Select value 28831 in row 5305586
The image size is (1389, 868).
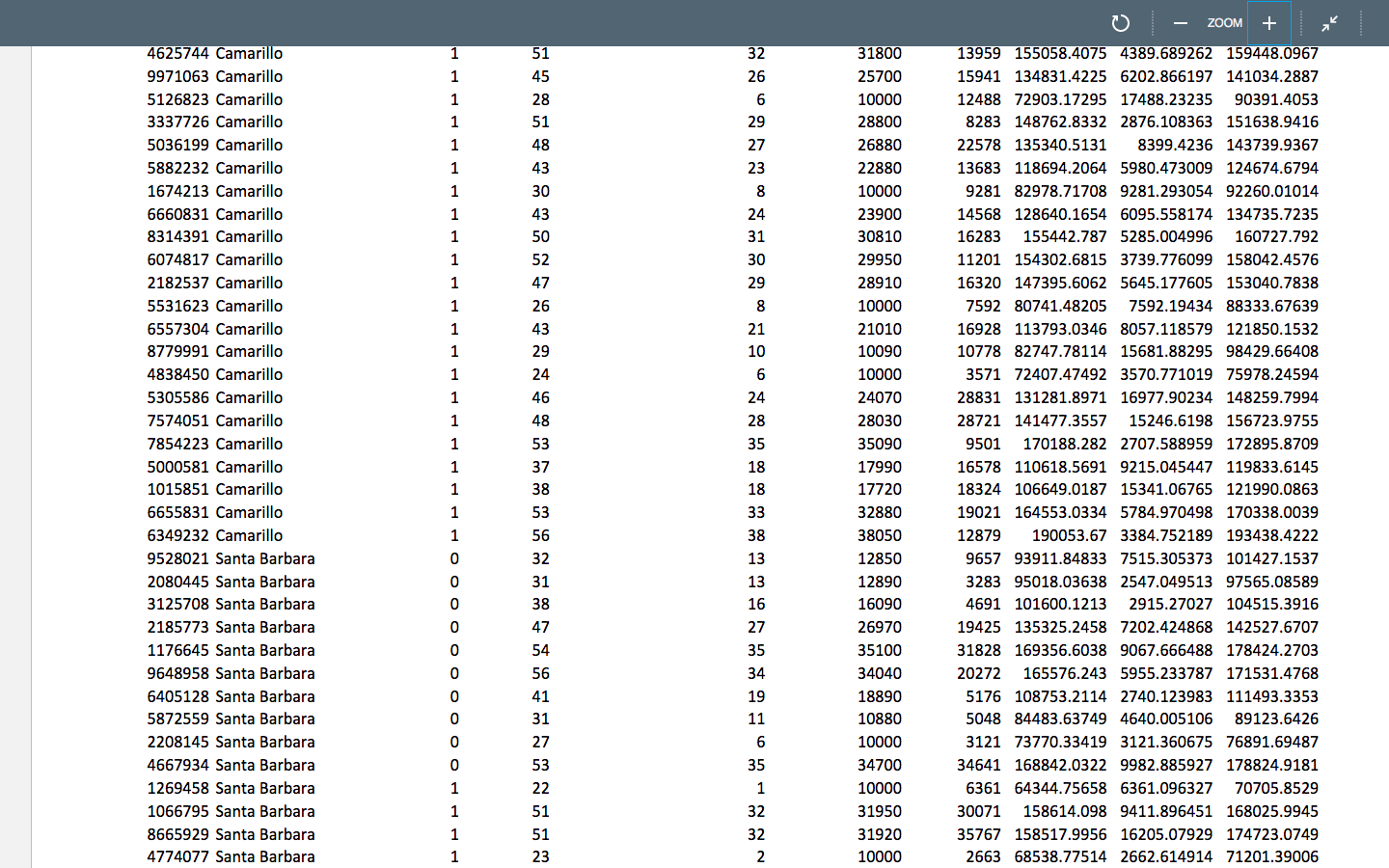click(x=979, y=397)
